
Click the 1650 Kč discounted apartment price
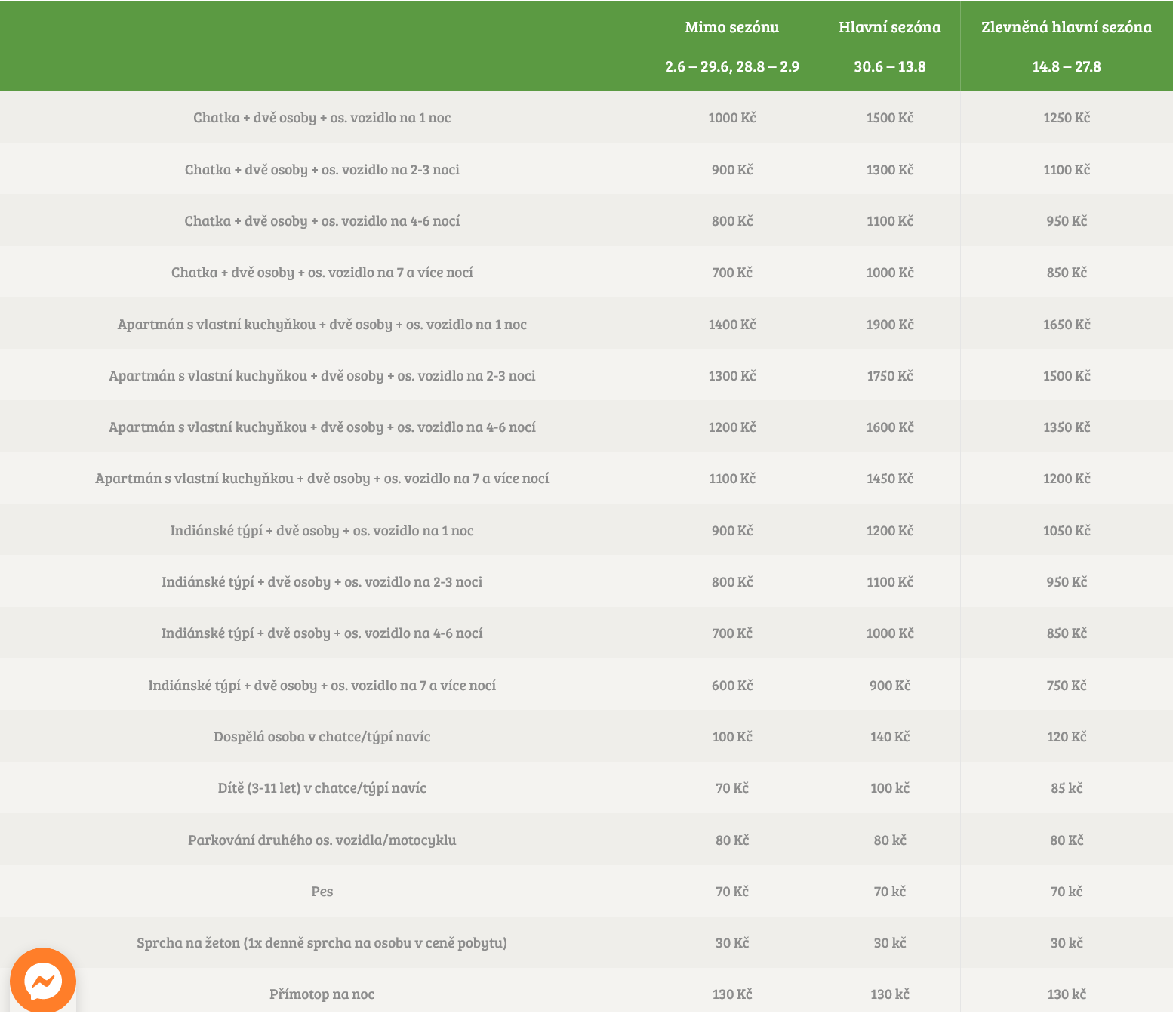[1066, 325]
